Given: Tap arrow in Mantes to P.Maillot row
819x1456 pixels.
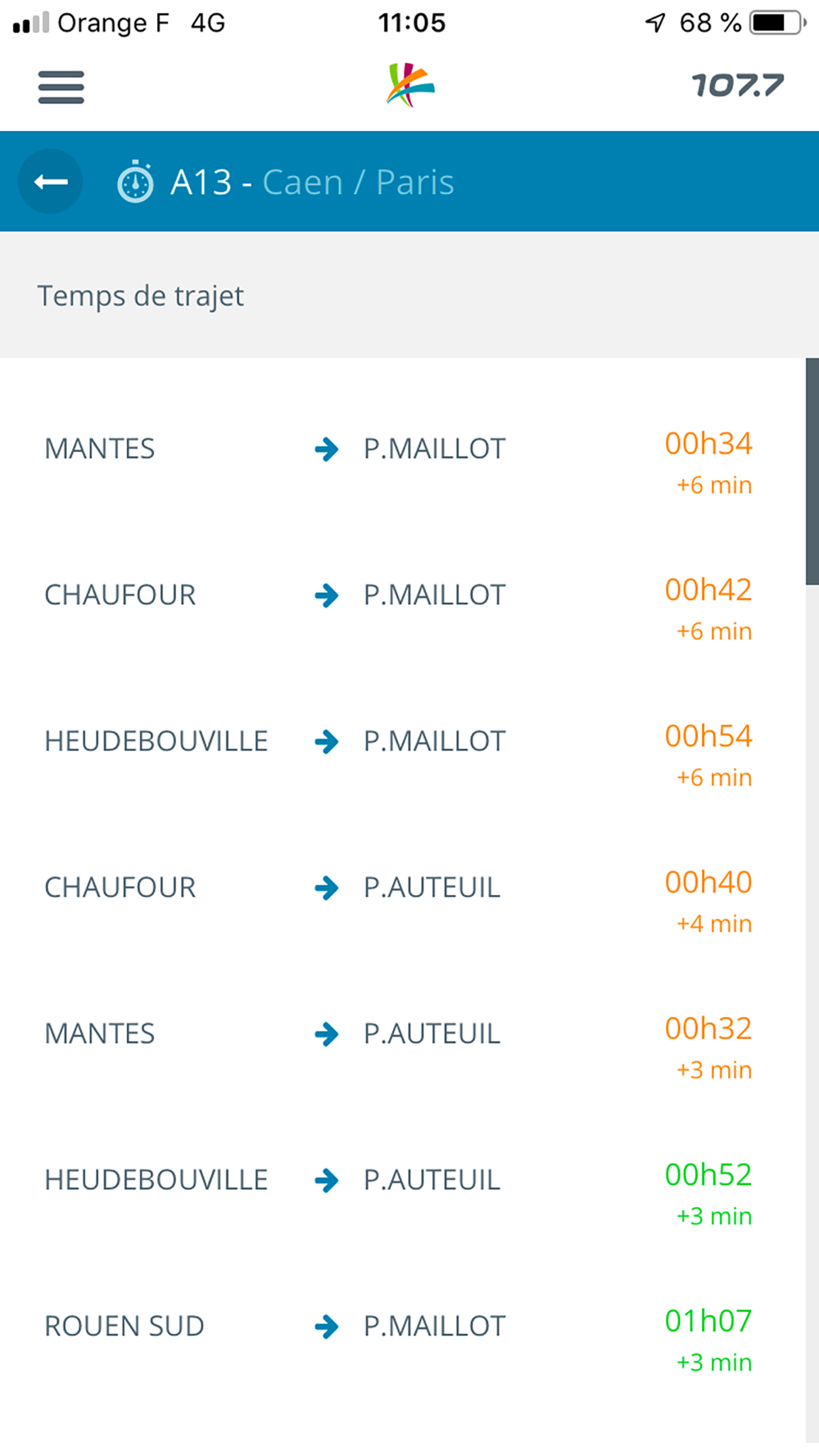Looking at the screenshot, I should coord(327,449).
